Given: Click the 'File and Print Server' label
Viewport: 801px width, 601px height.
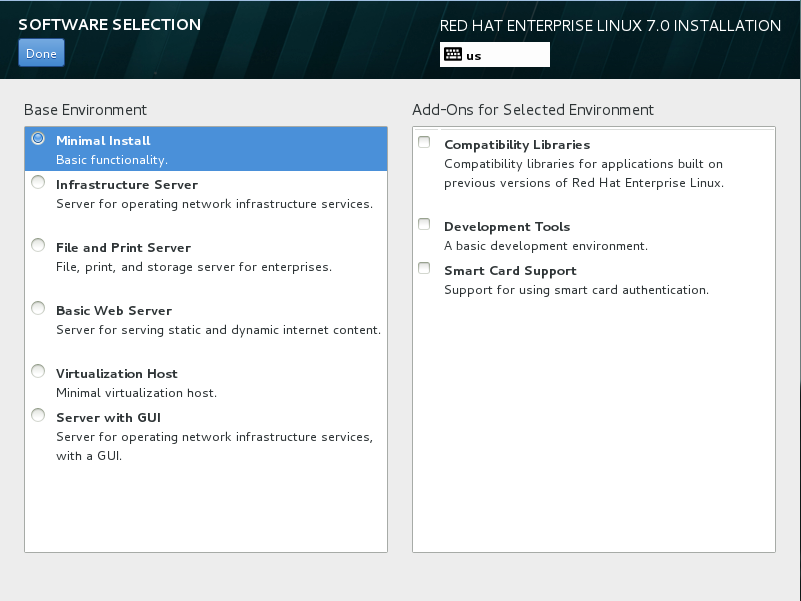Looking at the screenshot, I should [123, 248].
